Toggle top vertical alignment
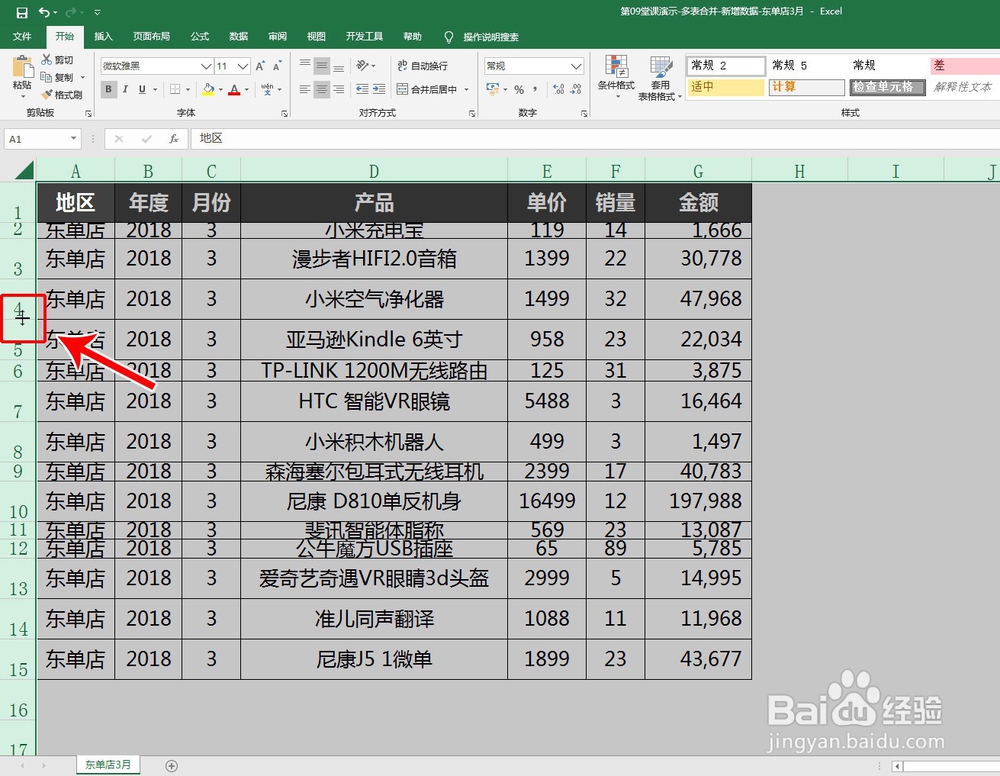The image size is (1000, 776). coord(305,66)
